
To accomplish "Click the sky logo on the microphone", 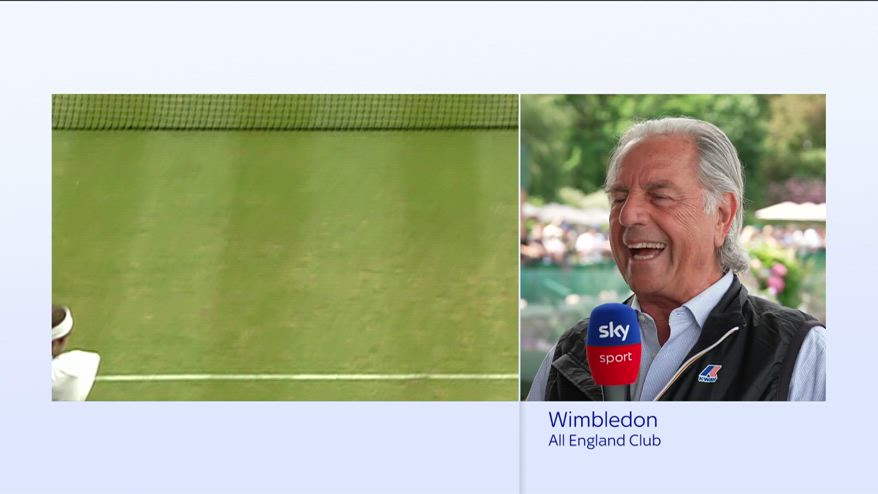I will (614, 330).
